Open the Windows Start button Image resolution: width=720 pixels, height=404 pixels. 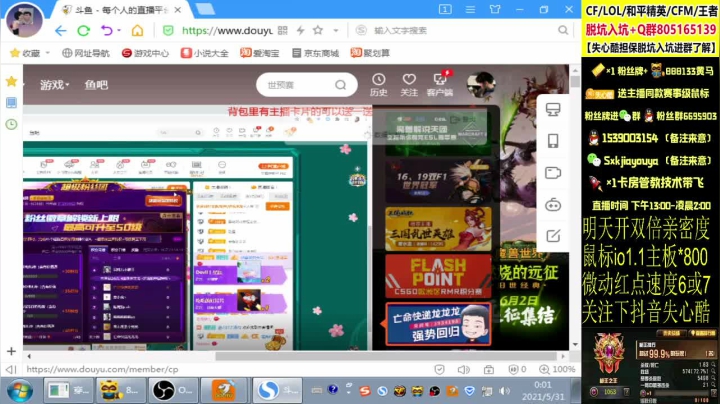point(19,391)
